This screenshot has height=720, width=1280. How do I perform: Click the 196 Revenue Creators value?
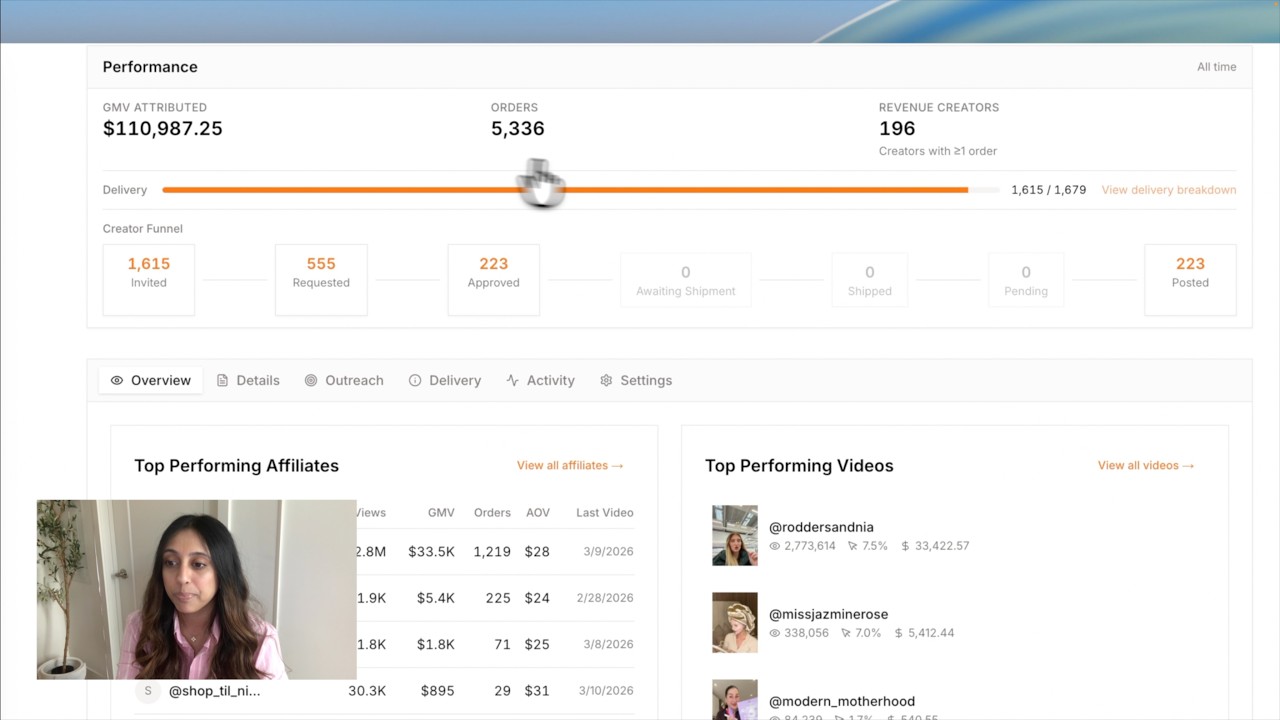[x=897, y=128]
